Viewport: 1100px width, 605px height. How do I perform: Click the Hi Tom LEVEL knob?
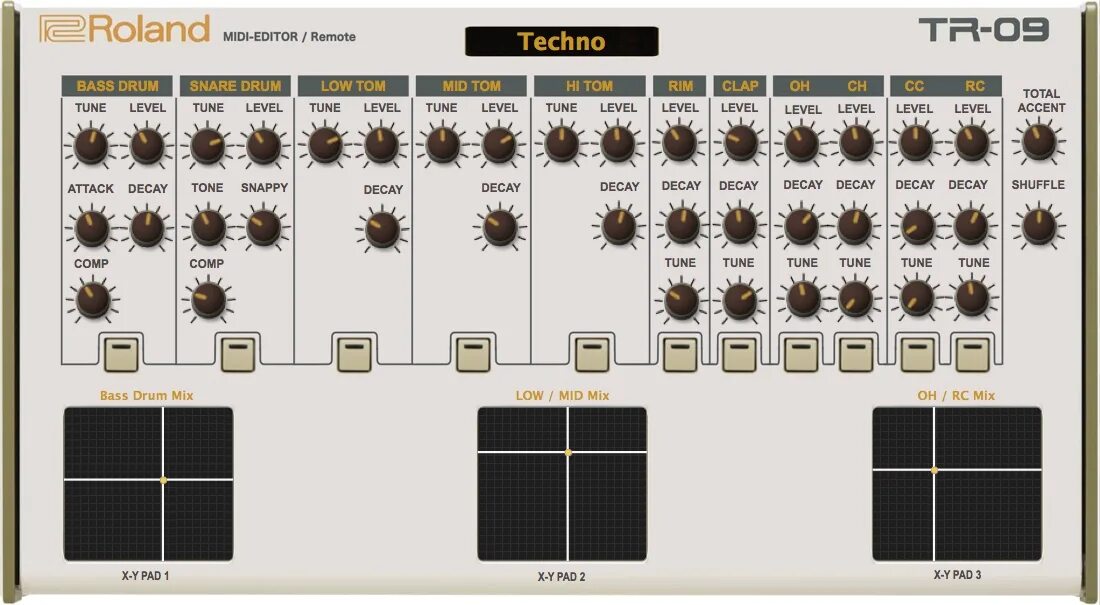(x=618, y=145)
